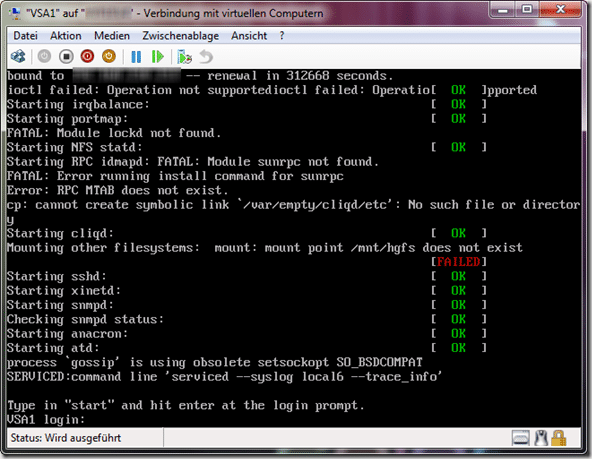This screenshot has height=459, width=592.
Task: Pause the virtual machine
Action: pos(136,57)
